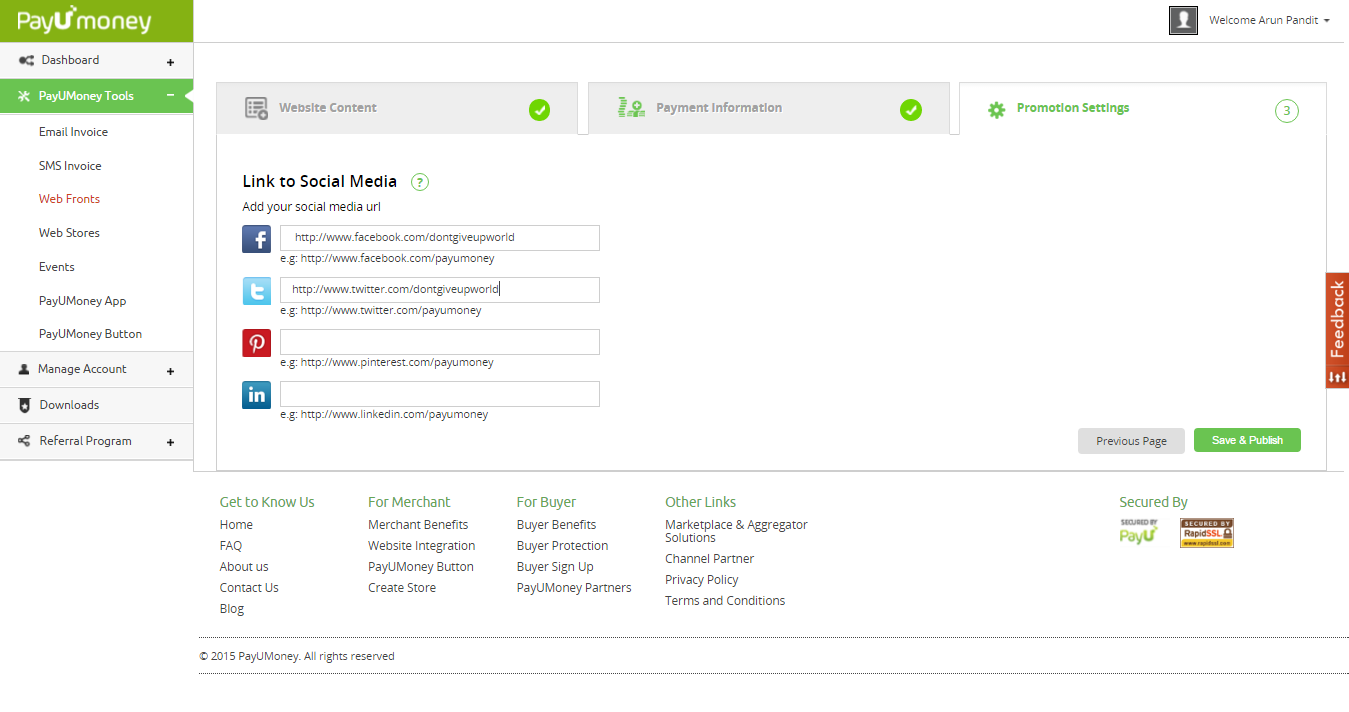Open Website Integration link
1349x712 pixels.
pyautogui.click(x=422, y=546)
